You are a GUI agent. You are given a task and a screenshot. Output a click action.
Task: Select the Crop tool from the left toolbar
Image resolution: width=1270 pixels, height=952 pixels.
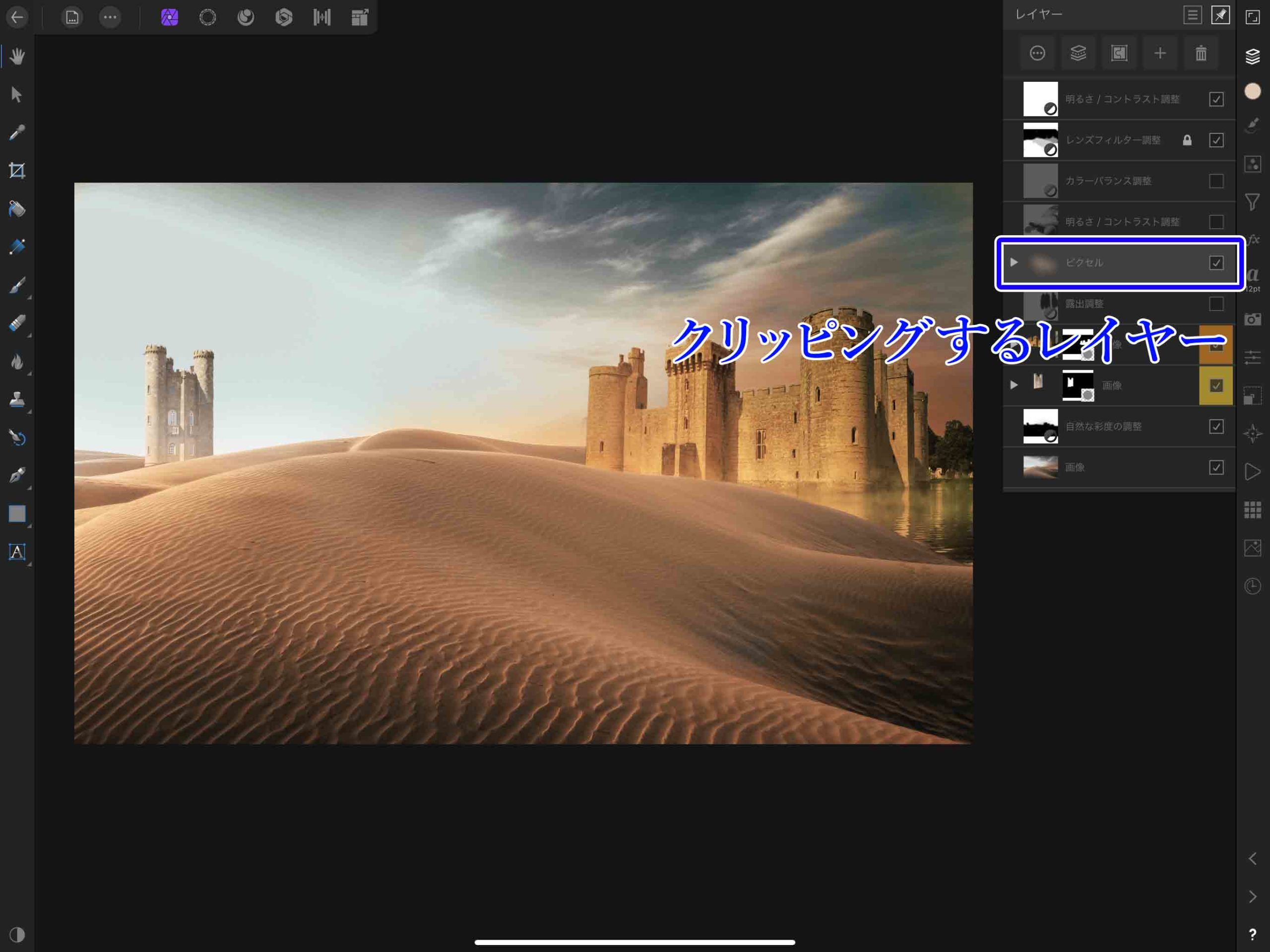click(17, 171)
